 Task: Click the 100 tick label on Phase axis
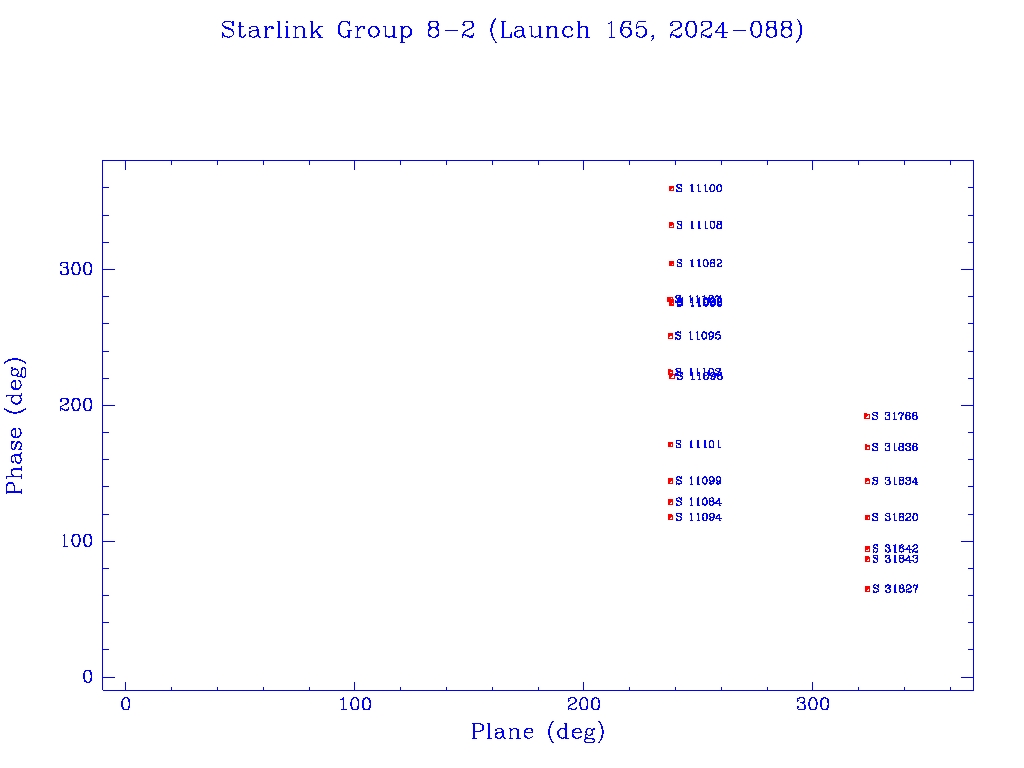(x=76, y=541)
